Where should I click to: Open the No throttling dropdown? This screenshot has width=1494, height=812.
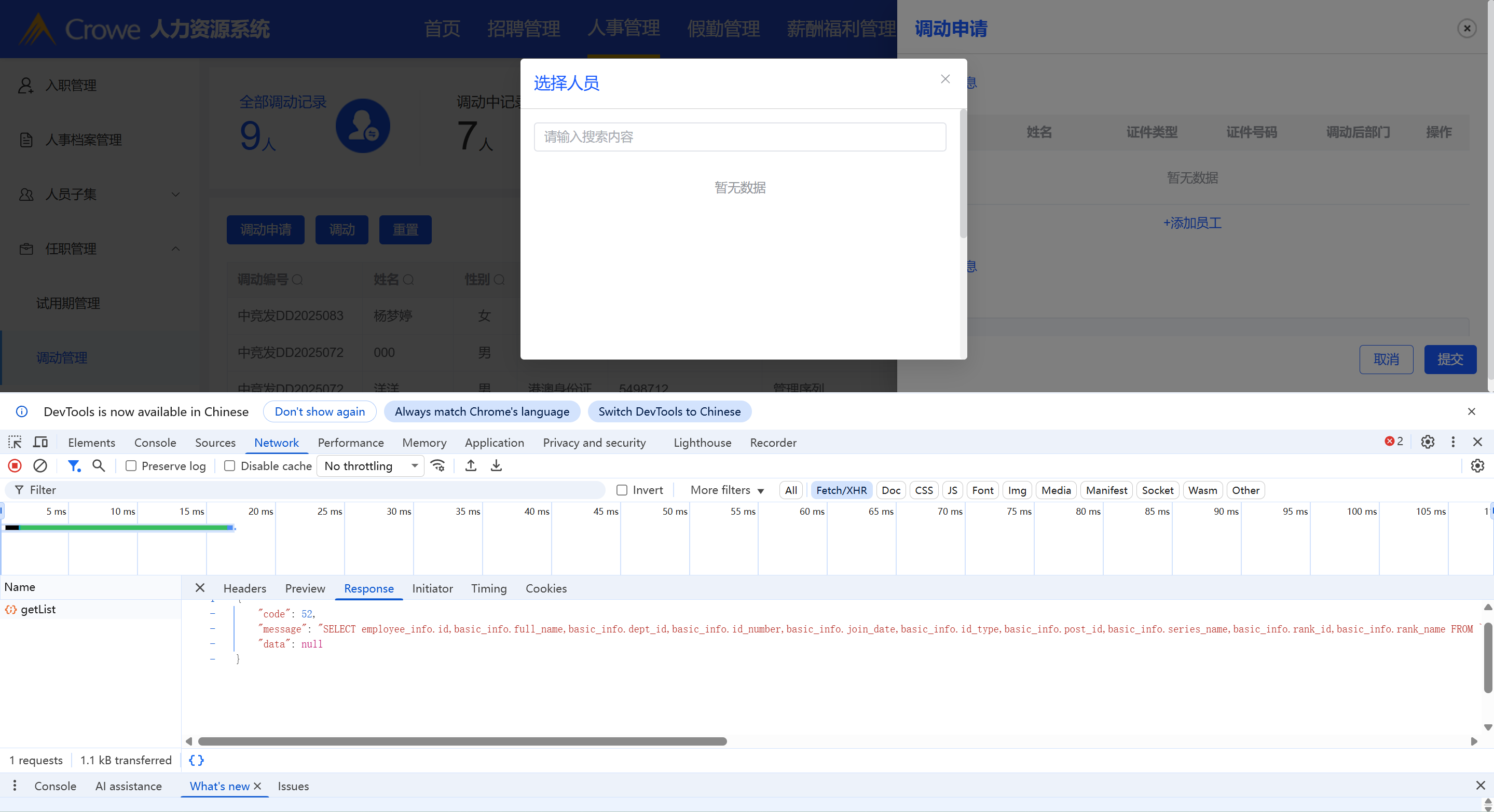tap(371, 466)
